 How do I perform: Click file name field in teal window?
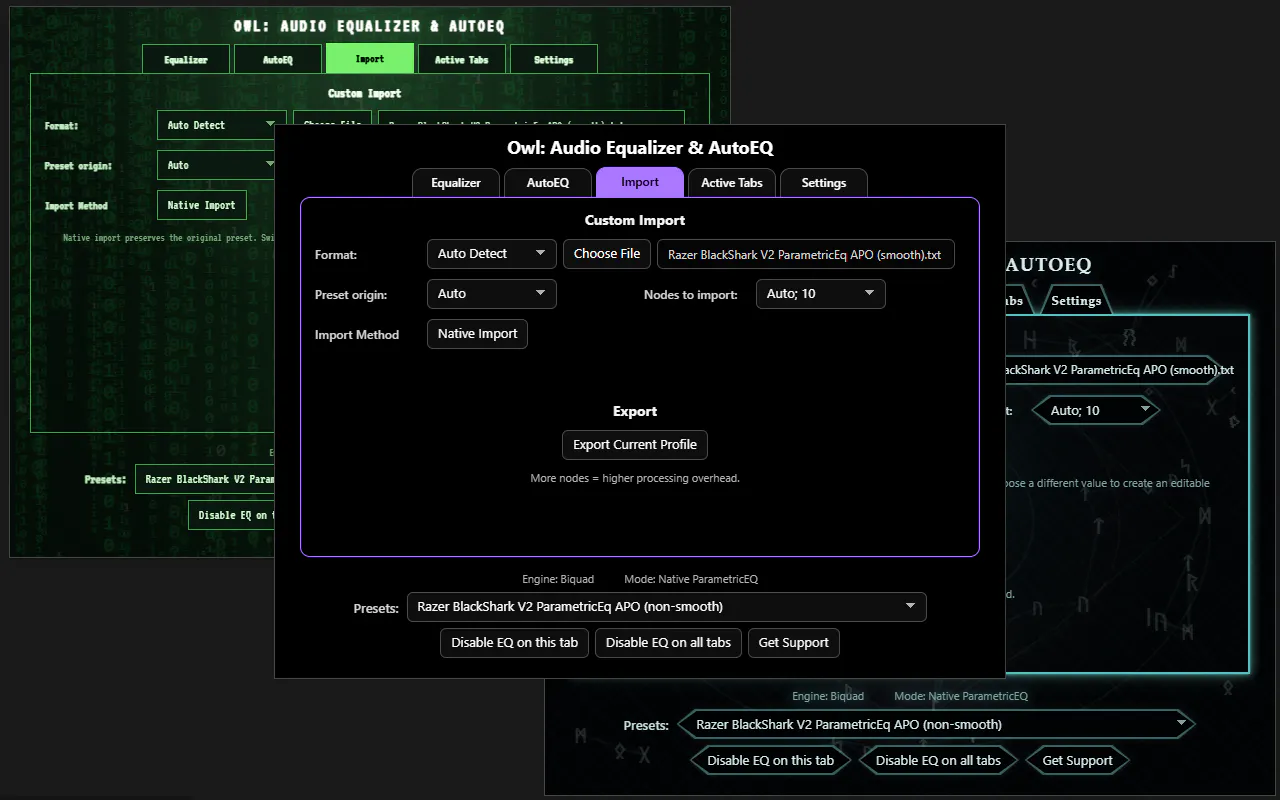[1113, 369]
